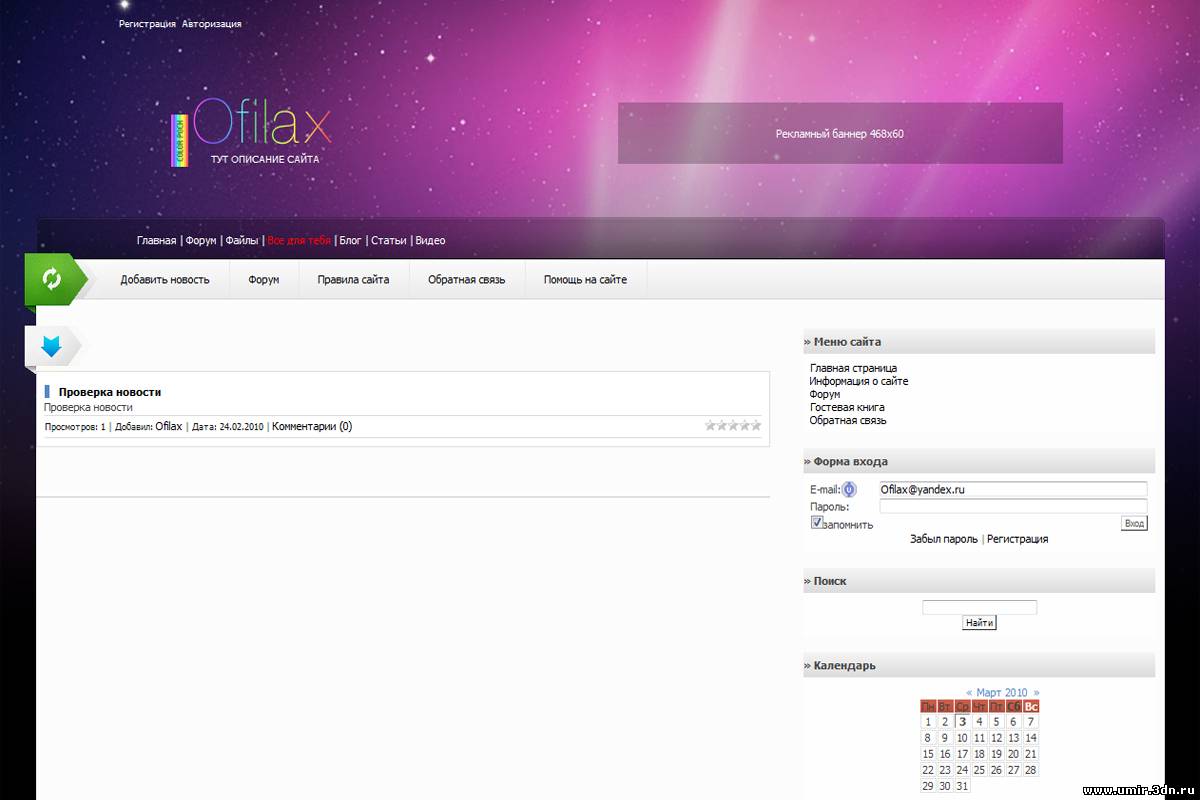Screen dimensions: 1200x800
Task: Click inside the Пароль password field
Action: 1010,506
